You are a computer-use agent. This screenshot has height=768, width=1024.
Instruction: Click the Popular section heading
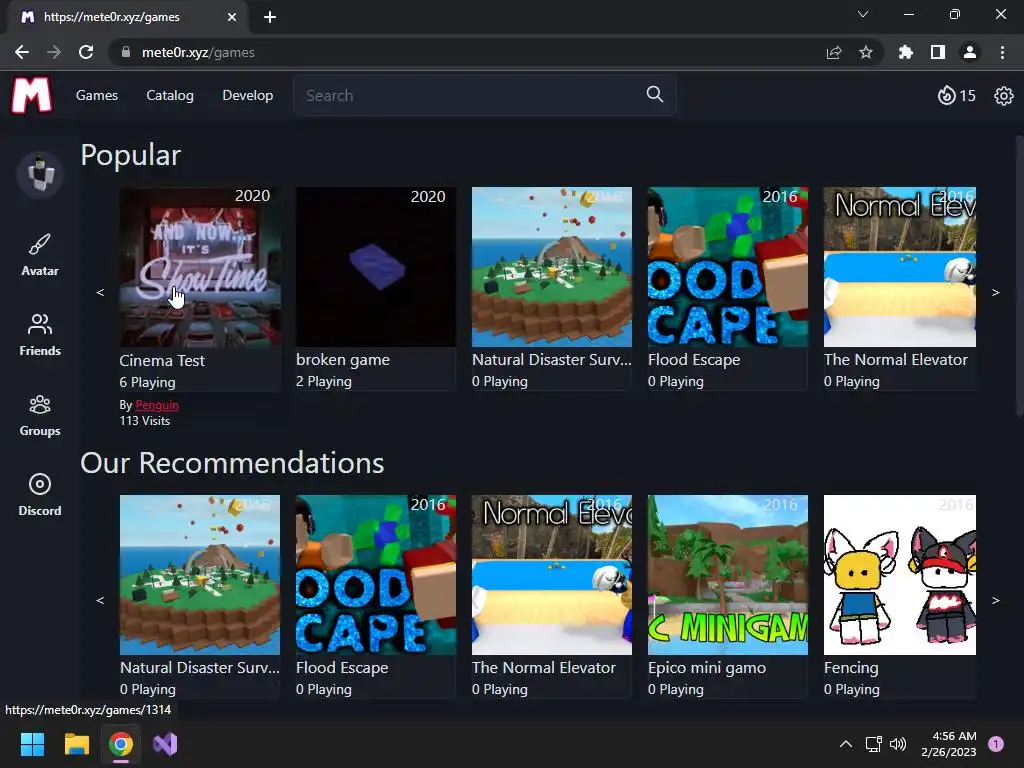click(x=131, y=155)
